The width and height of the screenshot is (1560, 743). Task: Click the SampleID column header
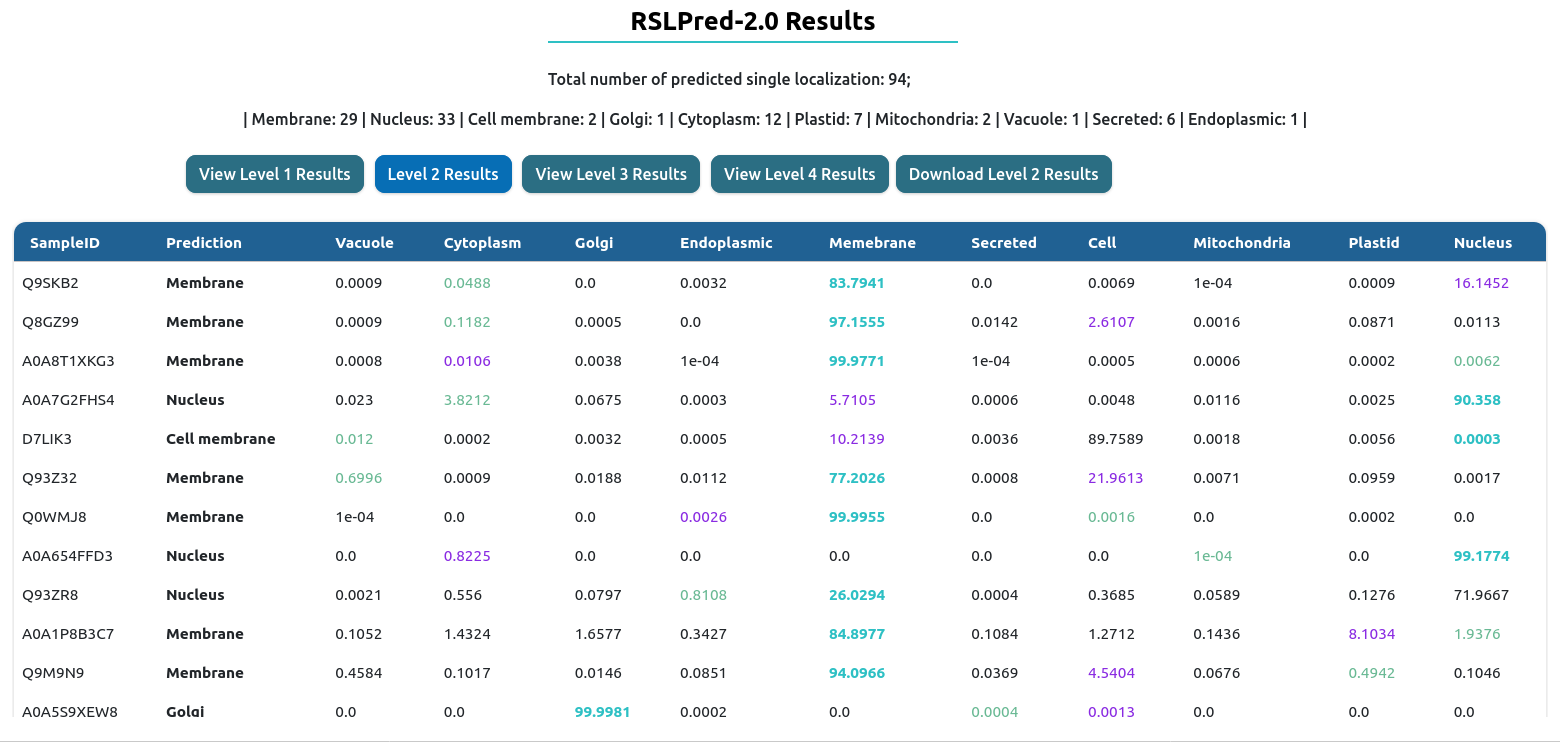point(65,243)
